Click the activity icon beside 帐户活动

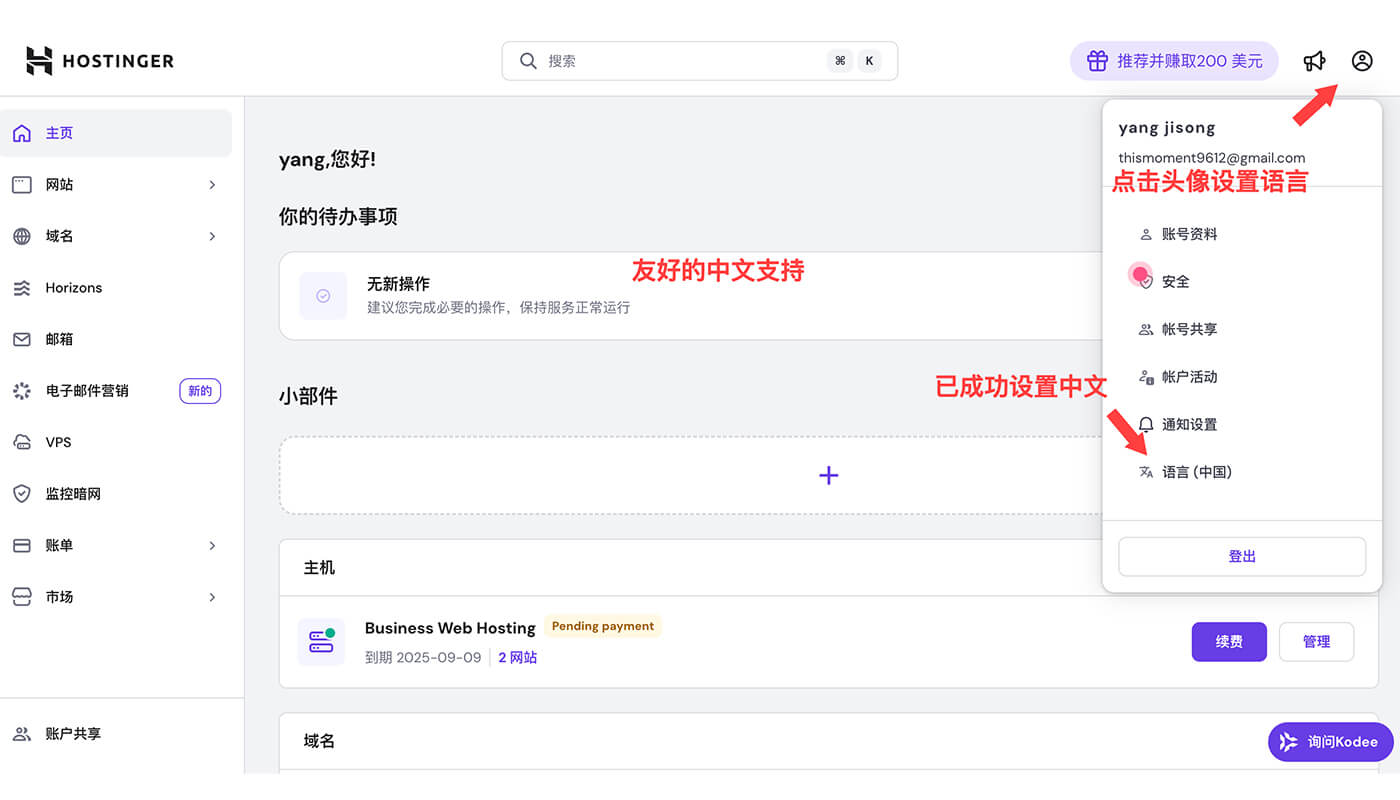(1146, 377)
